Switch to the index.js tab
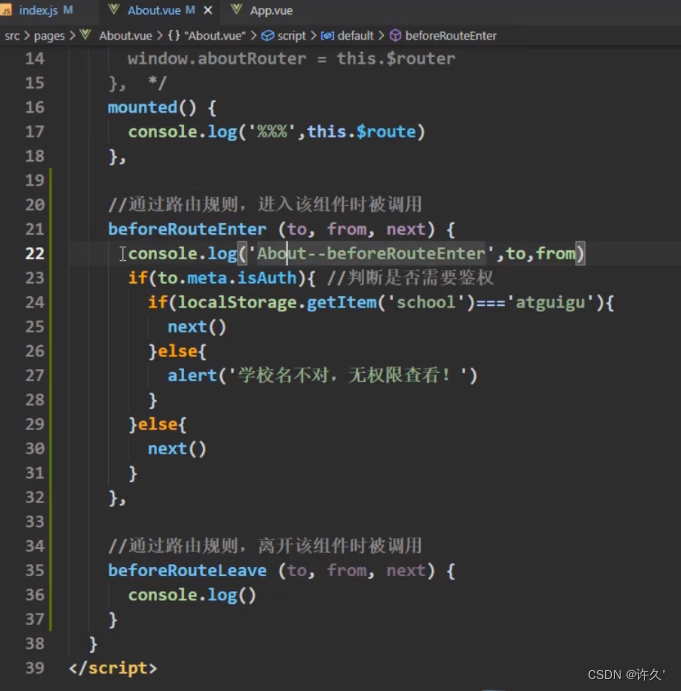Viewport: 681px width, 691px height. (38, 11)
